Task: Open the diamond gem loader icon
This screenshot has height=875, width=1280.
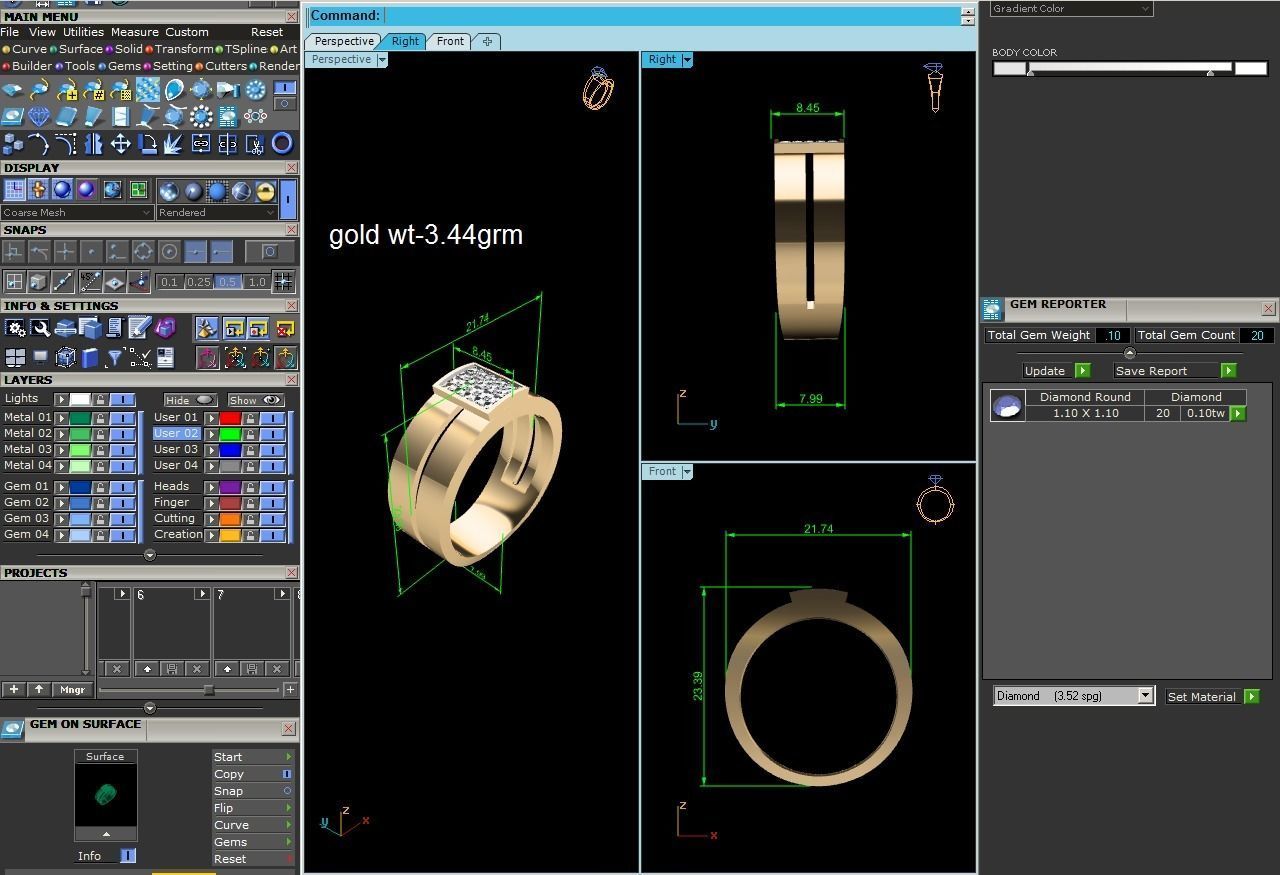Action: [x=40, y=116]
